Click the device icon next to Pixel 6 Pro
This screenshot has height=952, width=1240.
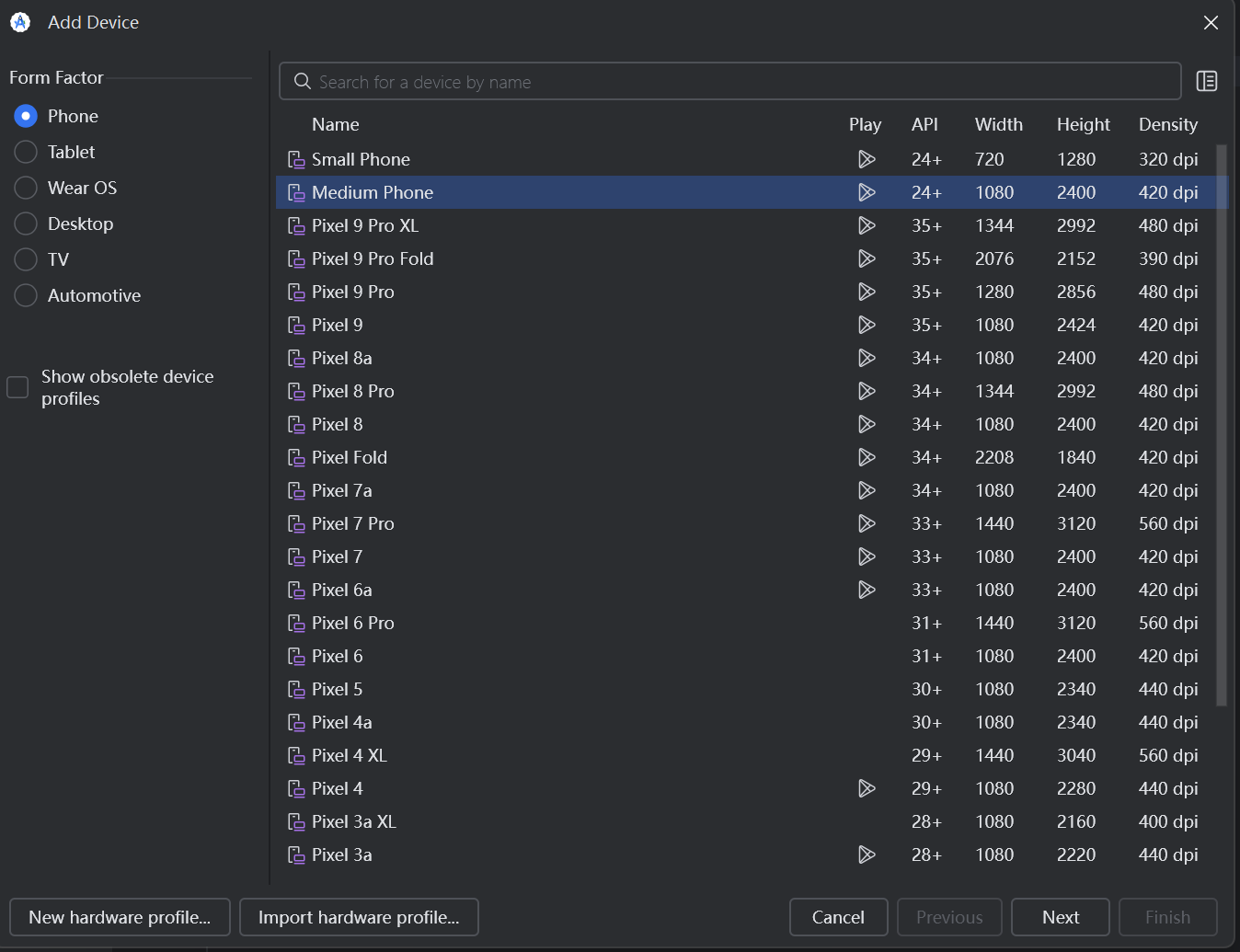point(296,624)
